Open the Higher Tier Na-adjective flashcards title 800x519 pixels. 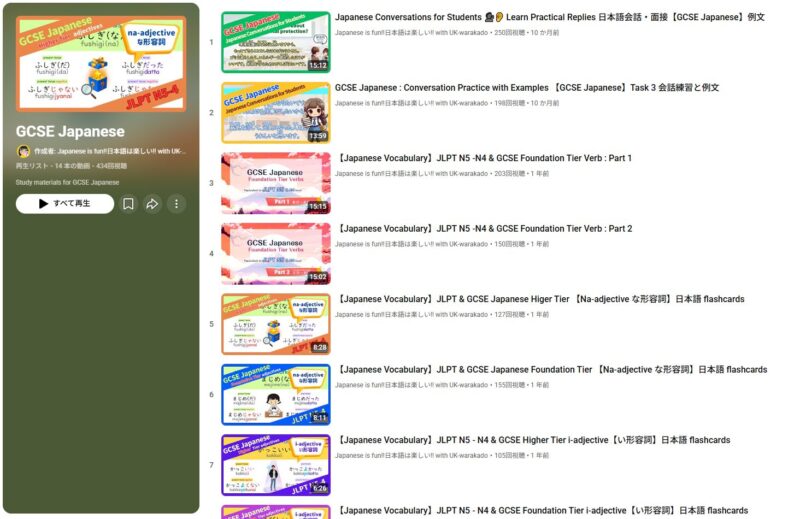point(540,299)
